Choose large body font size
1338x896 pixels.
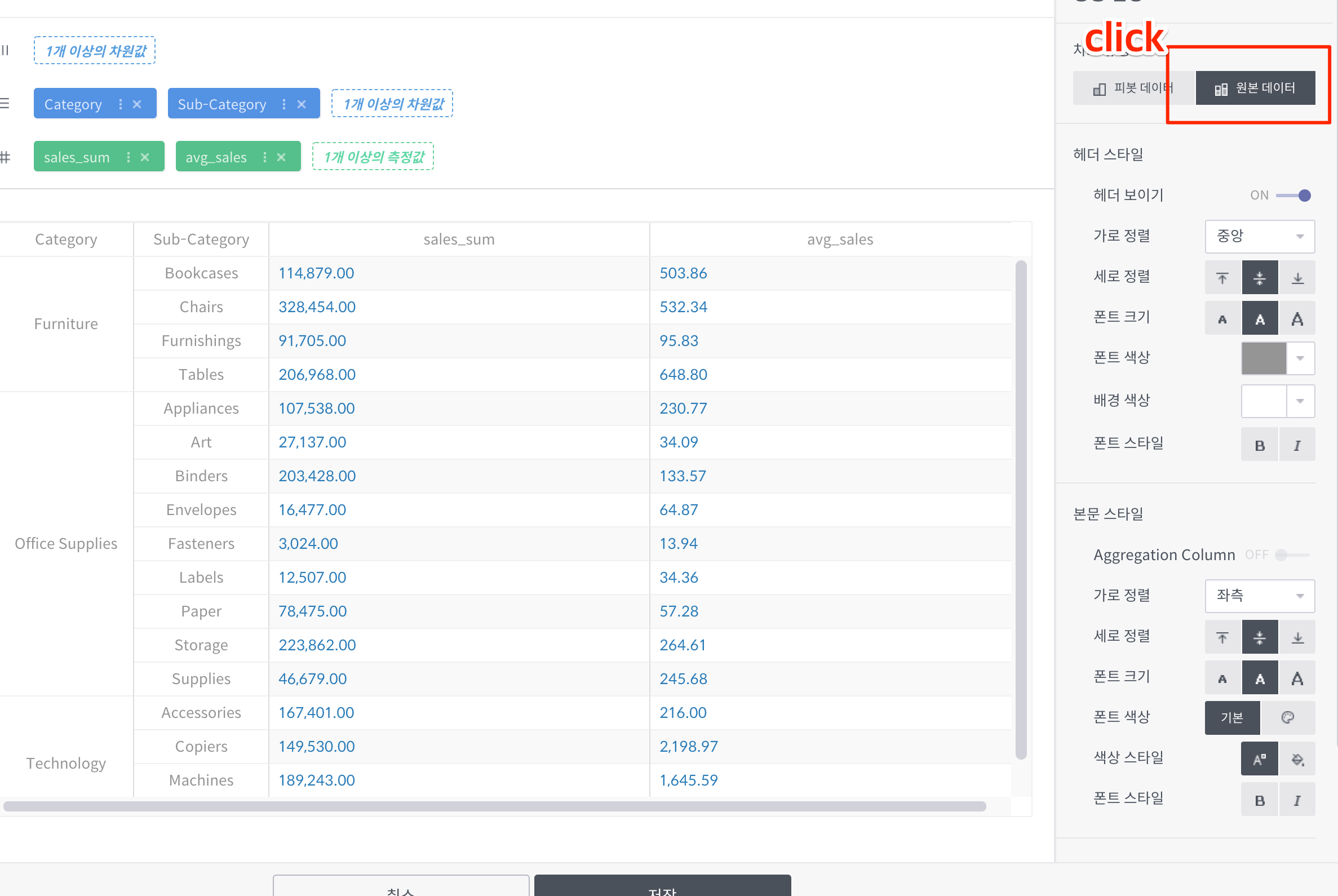click(x=1297, y=678)
